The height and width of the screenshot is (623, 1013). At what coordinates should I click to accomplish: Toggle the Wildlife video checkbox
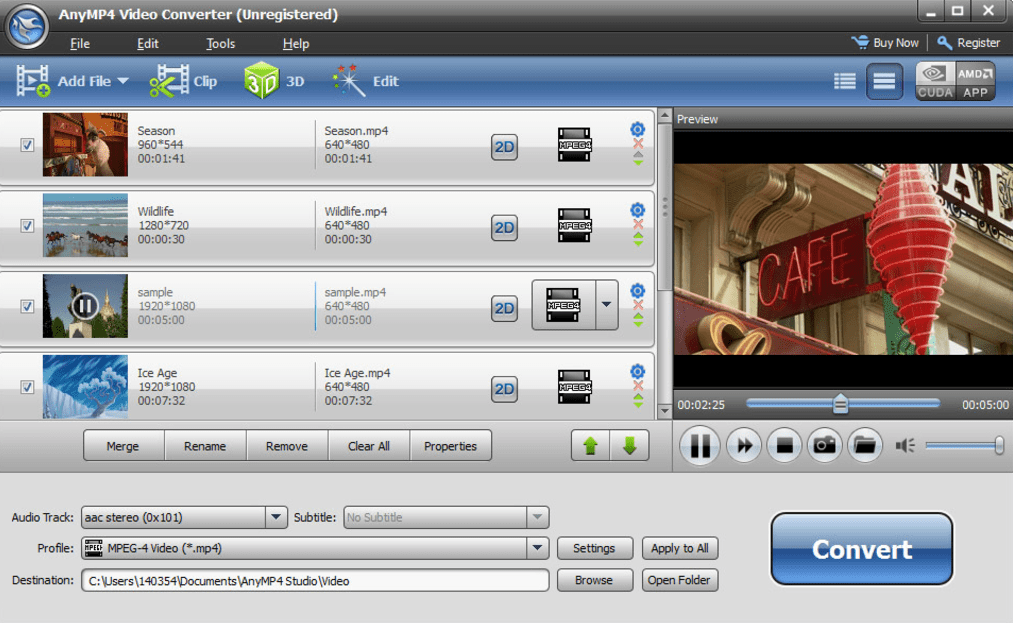27,226
